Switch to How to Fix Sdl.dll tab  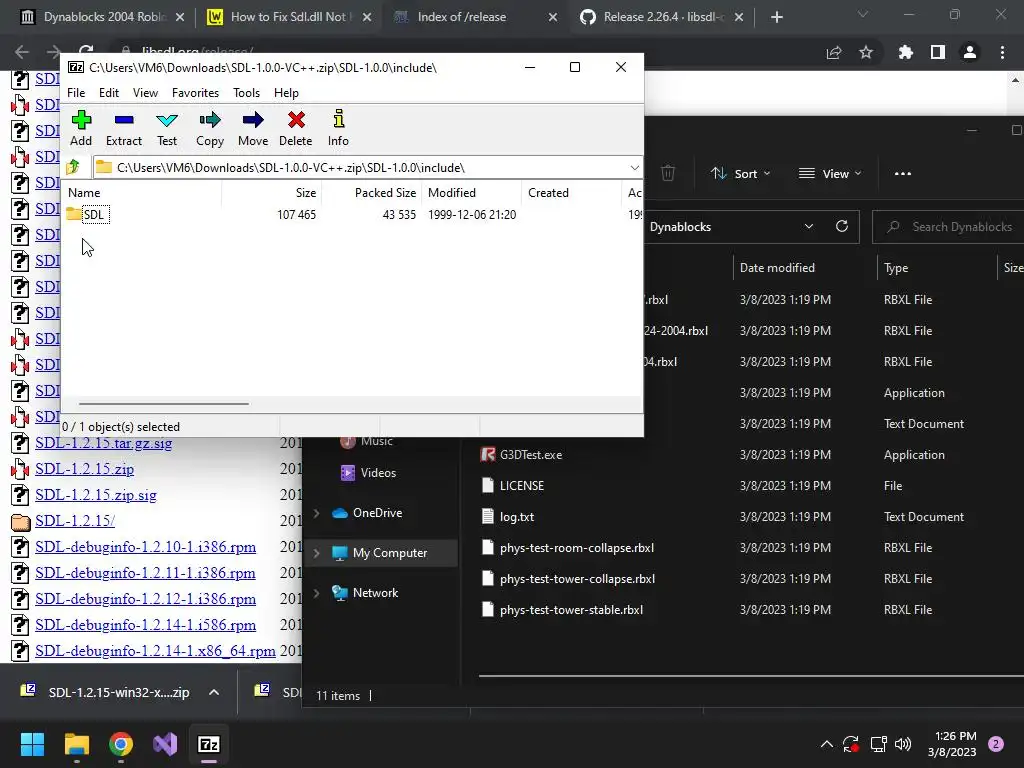(x=291, y=17)
